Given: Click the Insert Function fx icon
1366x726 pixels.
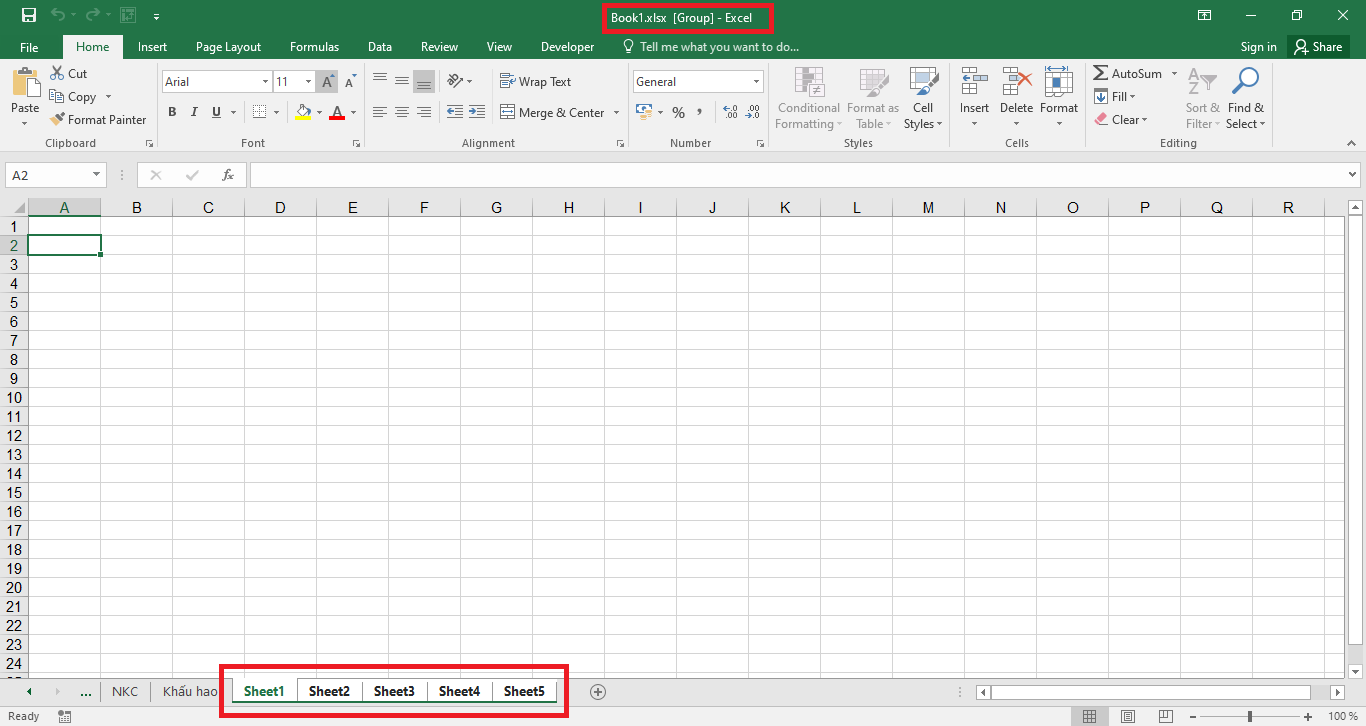Looking at the screenshot, I should [x=228, y=175].
